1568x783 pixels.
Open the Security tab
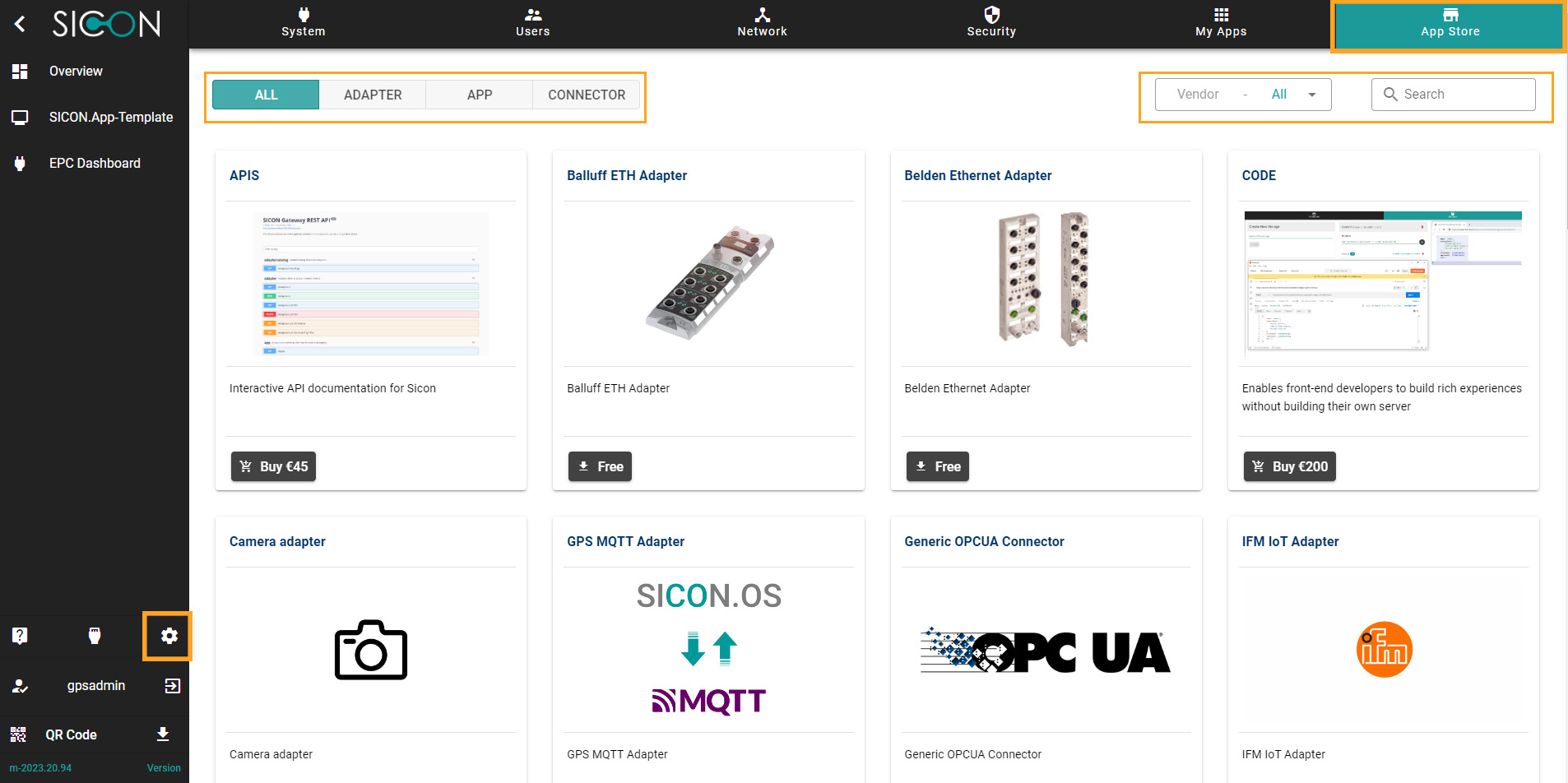coord(991,23)
